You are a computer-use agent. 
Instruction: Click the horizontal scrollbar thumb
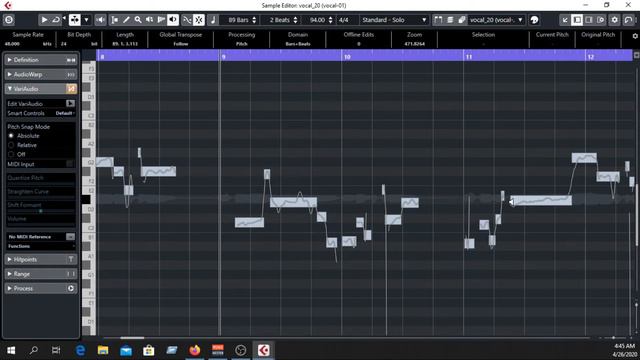tap(132, 338)
